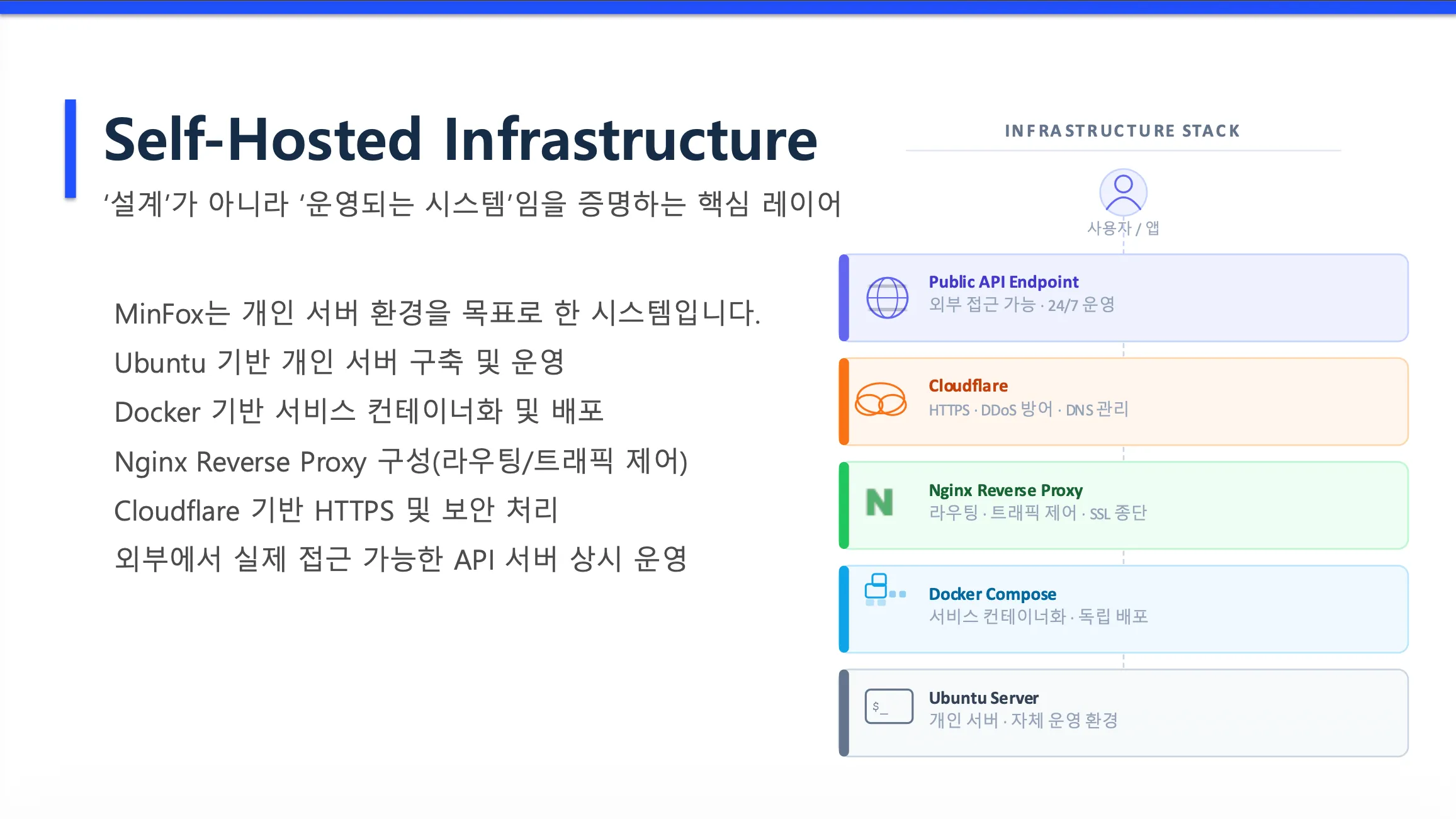
Task: Click the Cloudflare HTTPS bullet line
Action: tap(336, 511)
